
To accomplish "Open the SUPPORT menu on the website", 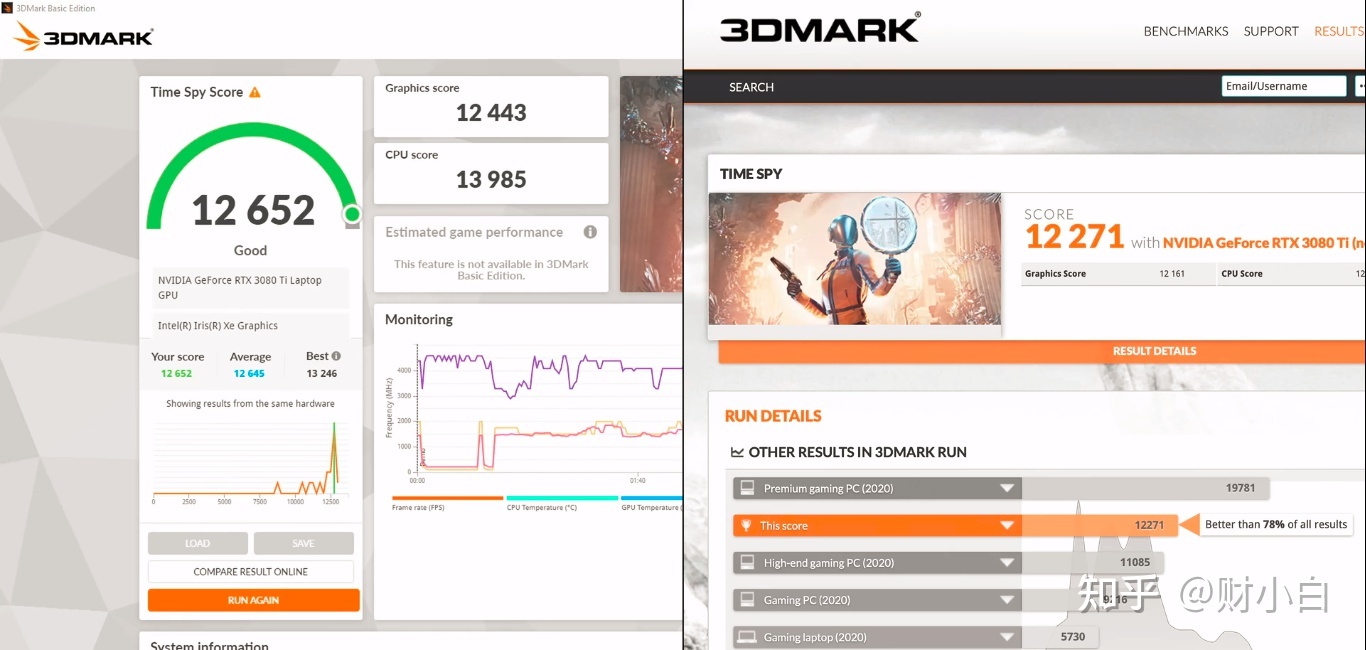I will coord(1271,31).
